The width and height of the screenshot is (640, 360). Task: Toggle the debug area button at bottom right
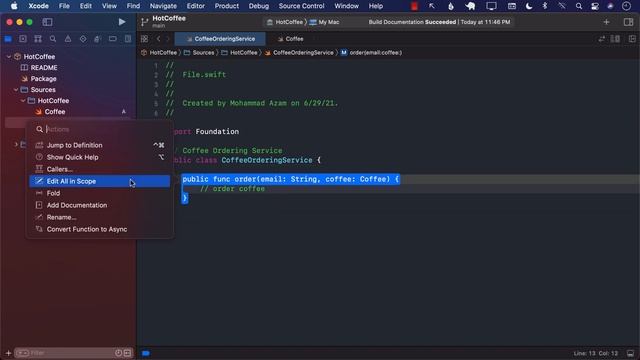point(631,353)
